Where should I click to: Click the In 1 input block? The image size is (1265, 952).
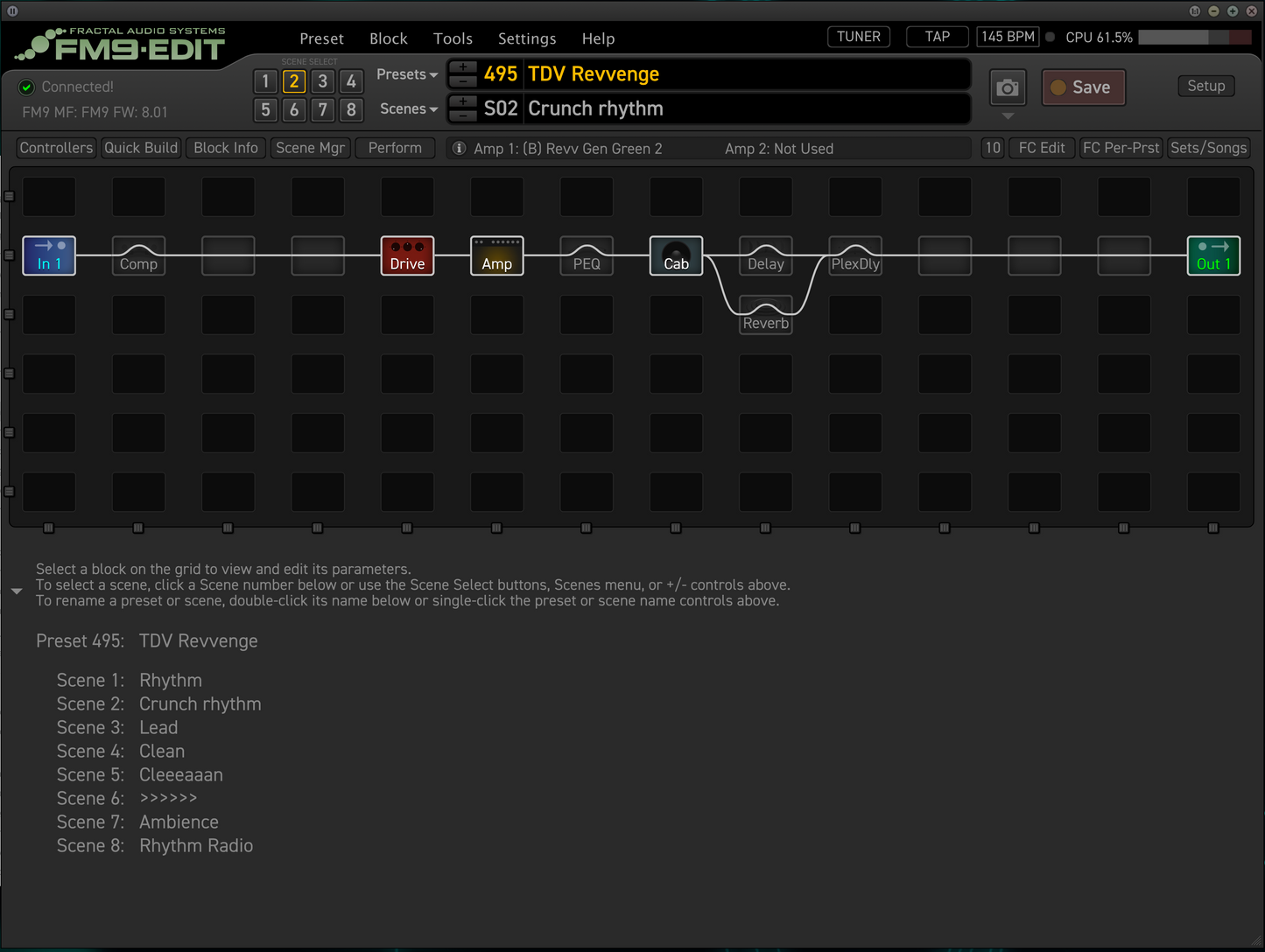(49, 255)
